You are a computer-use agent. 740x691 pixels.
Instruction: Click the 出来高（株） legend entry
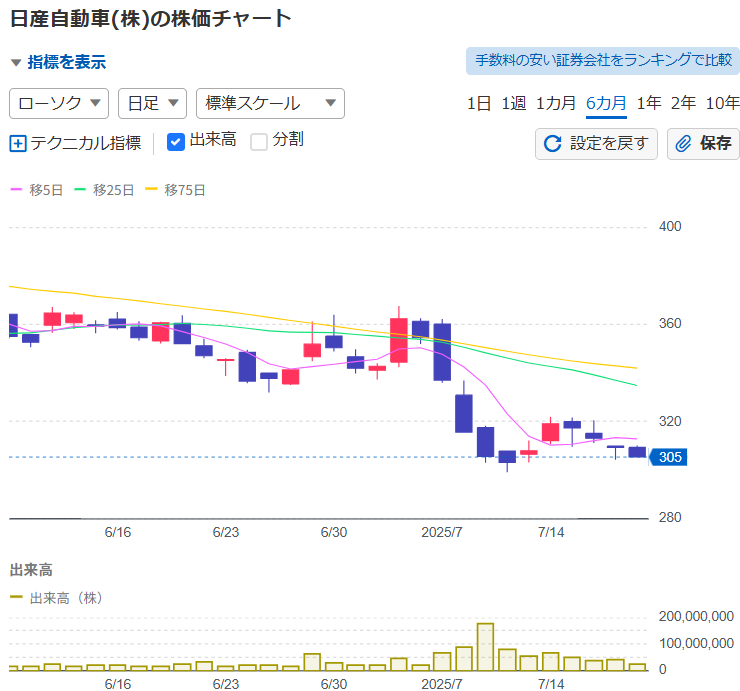tap(56, 598)
